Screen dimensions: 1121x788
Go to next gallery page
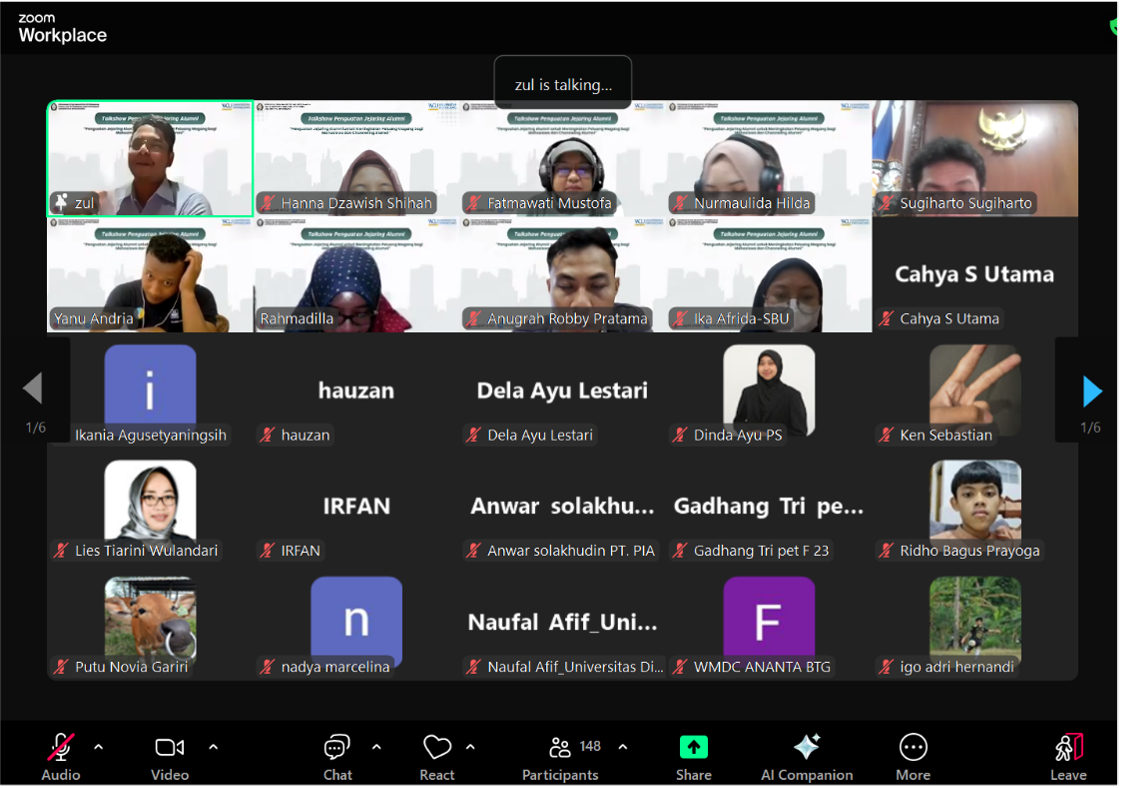point(1092,391)
